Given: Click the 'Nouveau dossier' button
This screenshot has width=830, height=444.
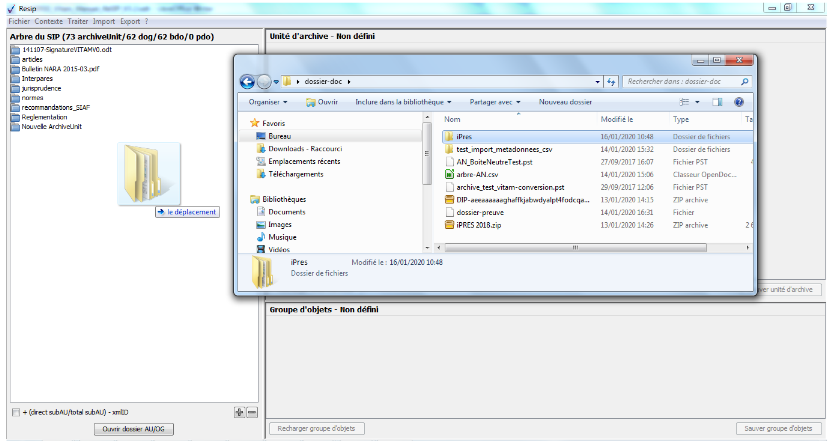Looking at the screenshot, I should 566,102.
